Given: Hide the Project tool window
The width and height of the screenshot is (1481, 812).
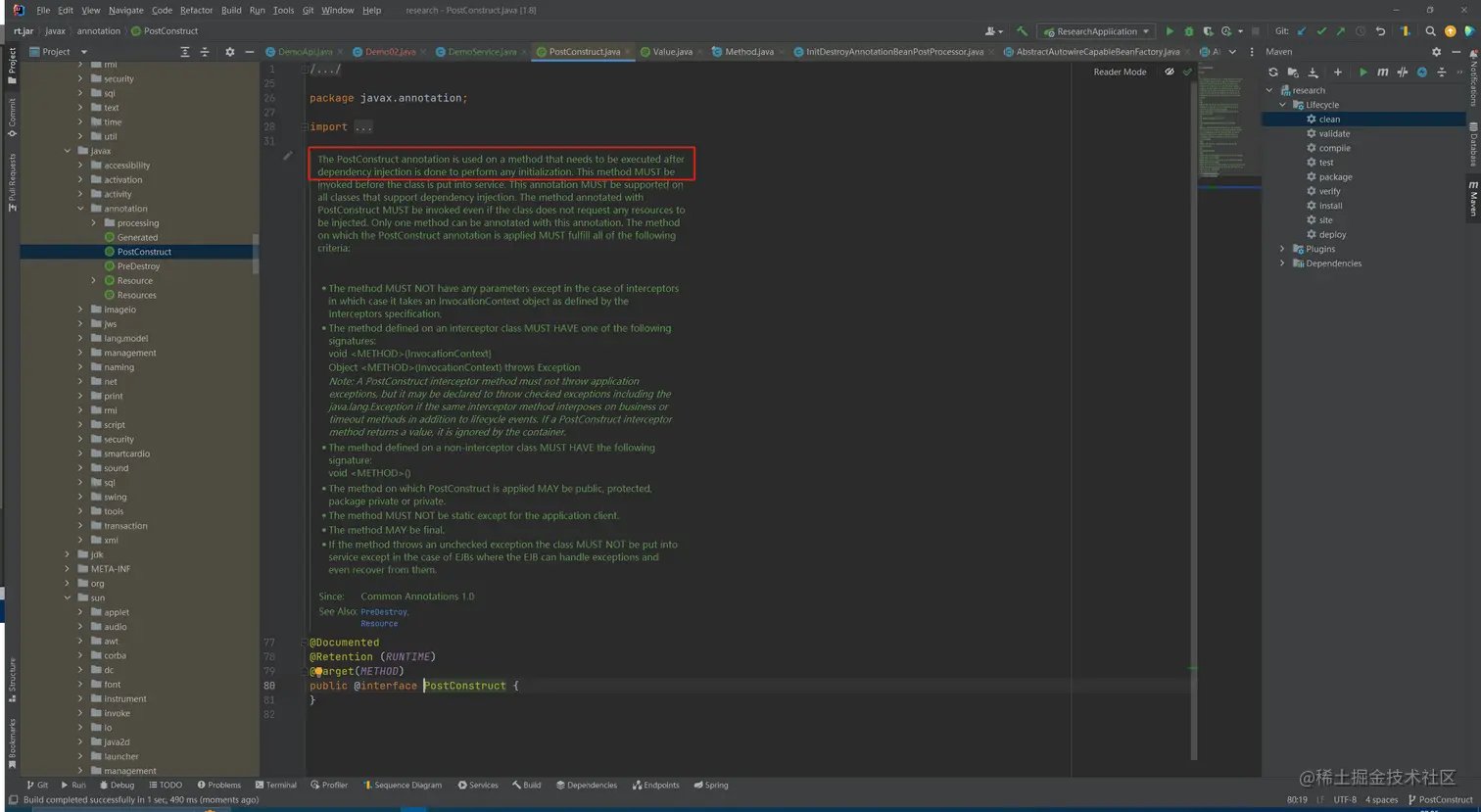Looking at the screenshot, I should pyautogui.click(x=249, y=52).
